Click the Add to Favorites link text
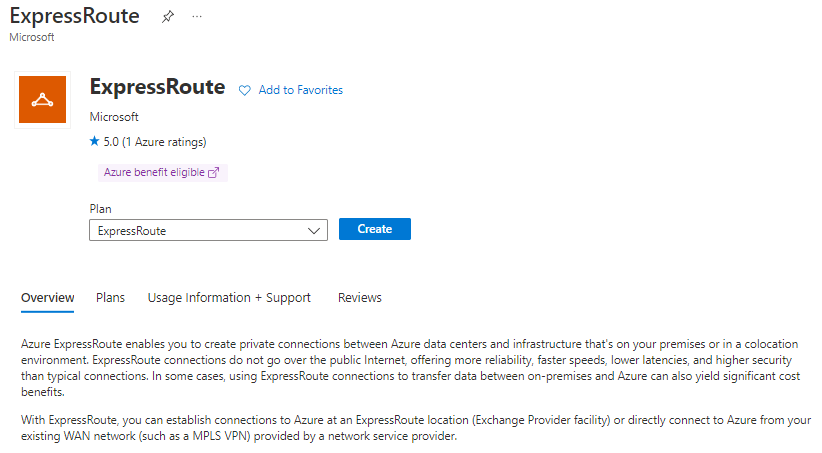 pyautogui.click(x=300, y=90)
